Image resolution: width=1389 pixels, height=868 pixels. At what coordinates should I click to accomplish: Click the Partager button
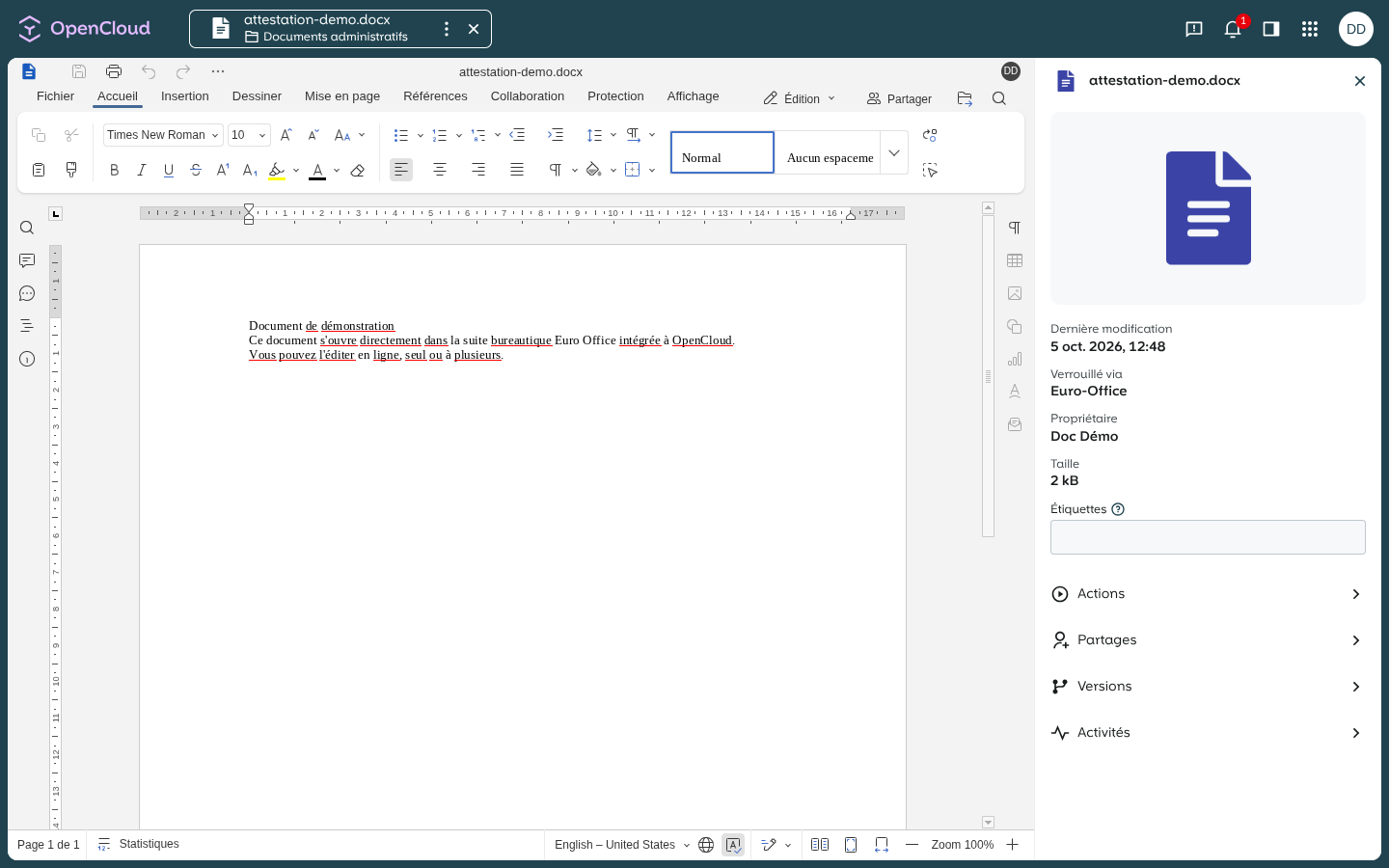(x=899, y=98)
